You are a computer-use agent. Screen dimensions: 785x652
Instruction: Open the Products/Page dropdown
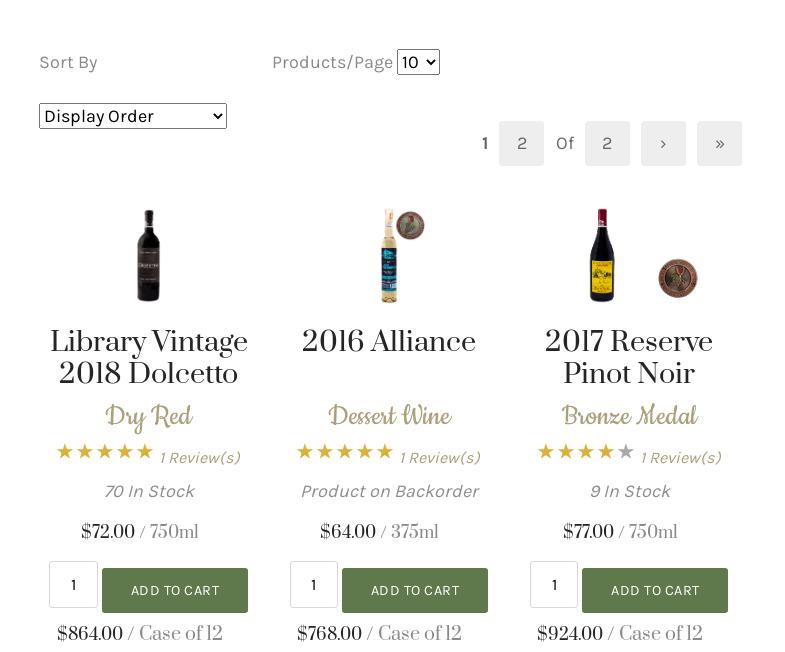(418, 62)
